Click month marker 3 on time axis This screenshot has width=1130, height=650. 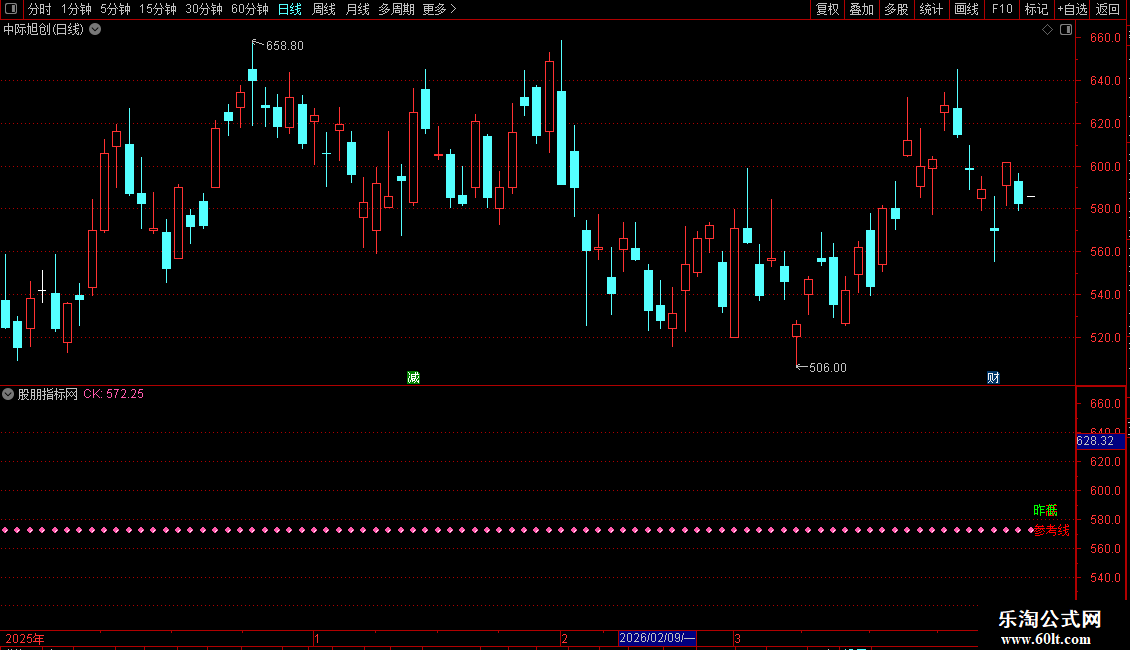[737, 638]
